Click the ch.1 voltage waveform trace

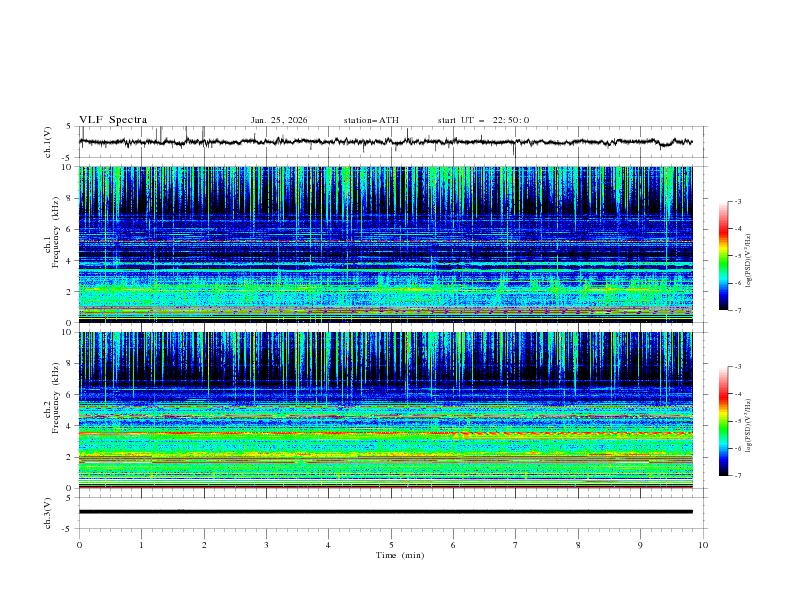tap(385, 142)
